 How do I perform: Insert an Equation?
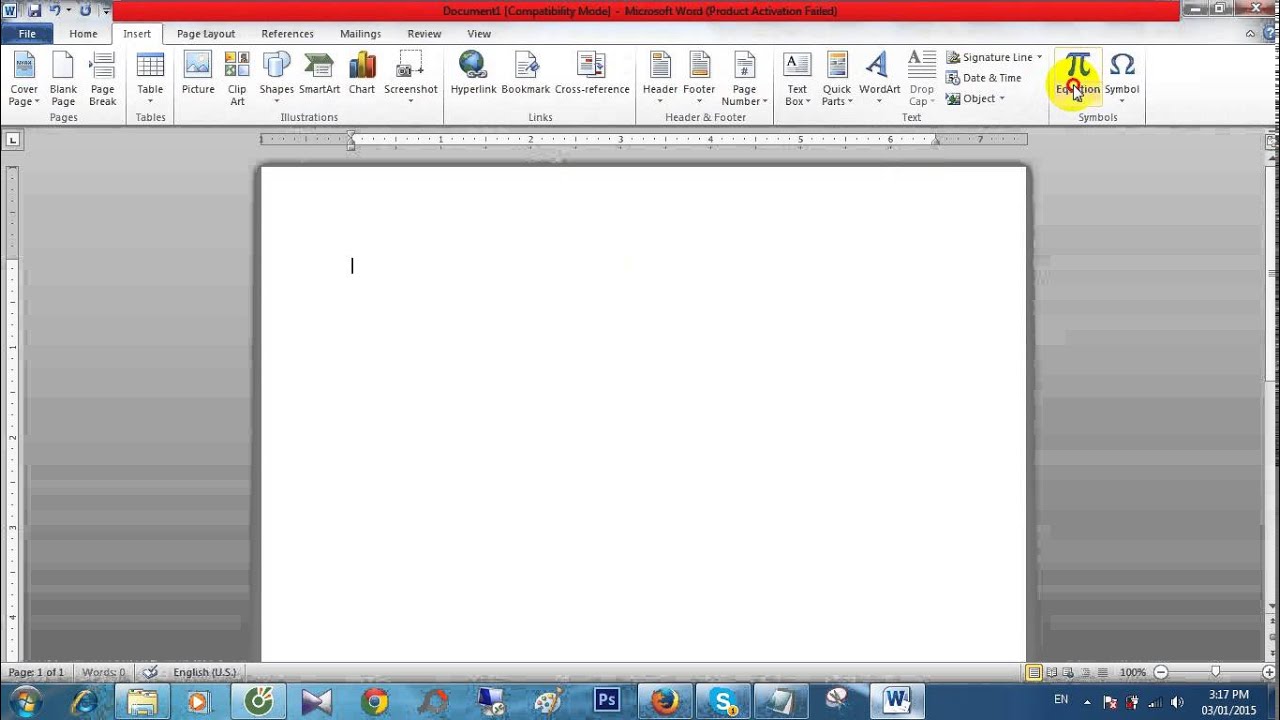1077,76
